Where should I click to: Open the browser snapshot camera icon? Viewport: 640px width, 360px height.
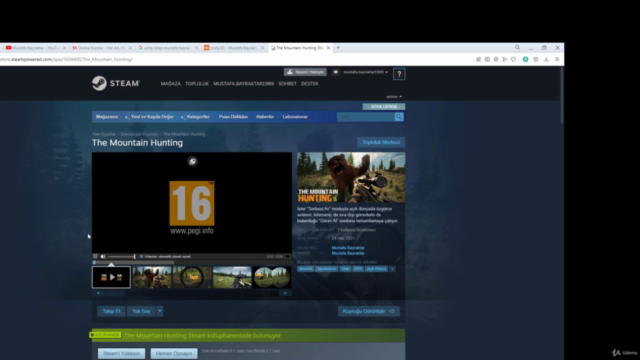pos(487,60)
